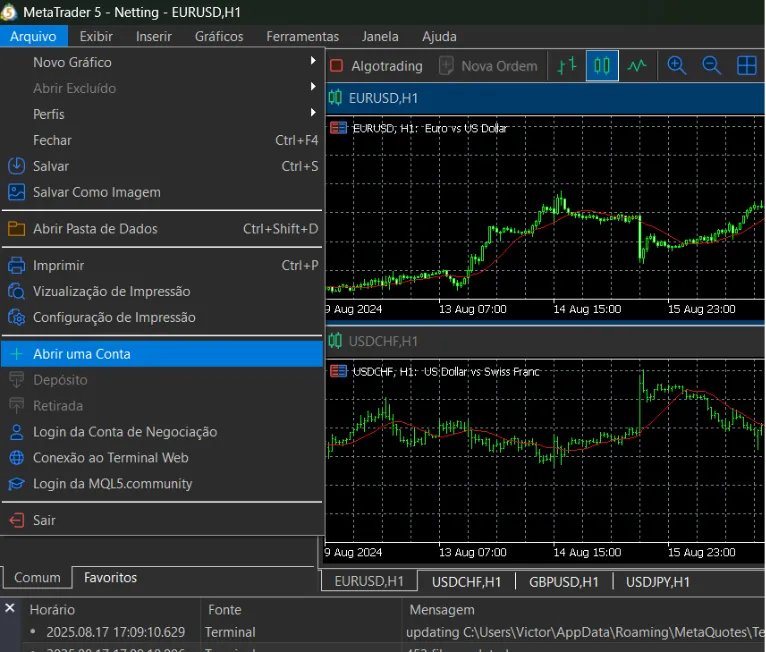Tile windows with grid layout icon
Image resolution: width=766 pixels, height=652 pixels.
point(746,65)
